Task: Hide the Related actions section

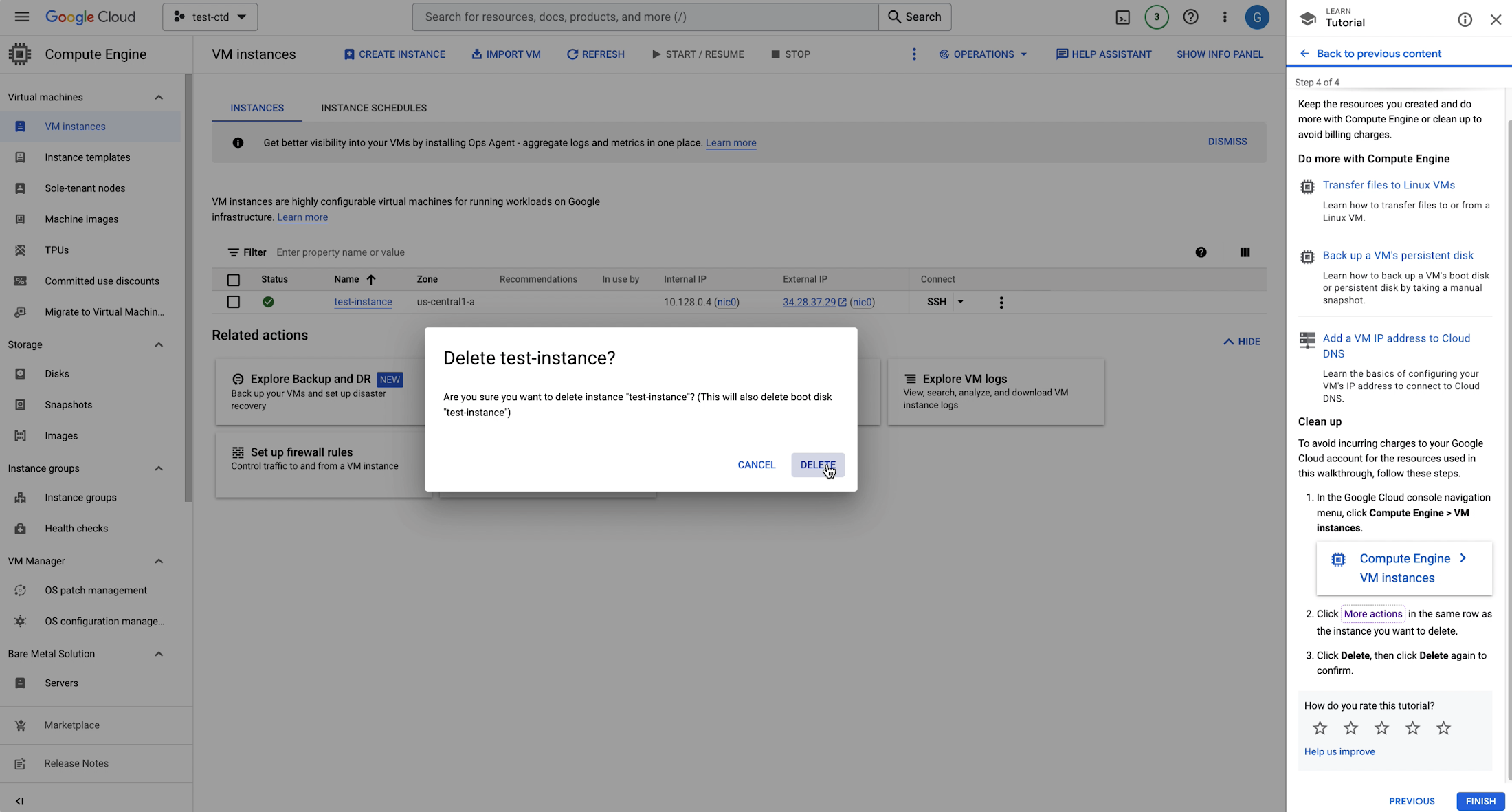Action: (x=1241, y=342)
